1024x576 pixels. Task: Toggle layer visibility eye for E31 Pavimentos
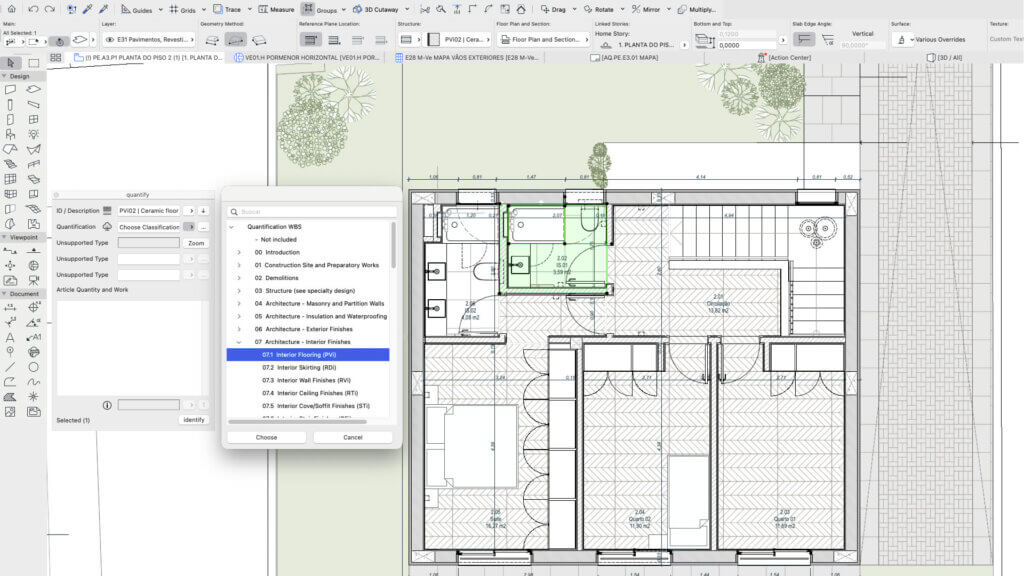click(x=110, y=39)
